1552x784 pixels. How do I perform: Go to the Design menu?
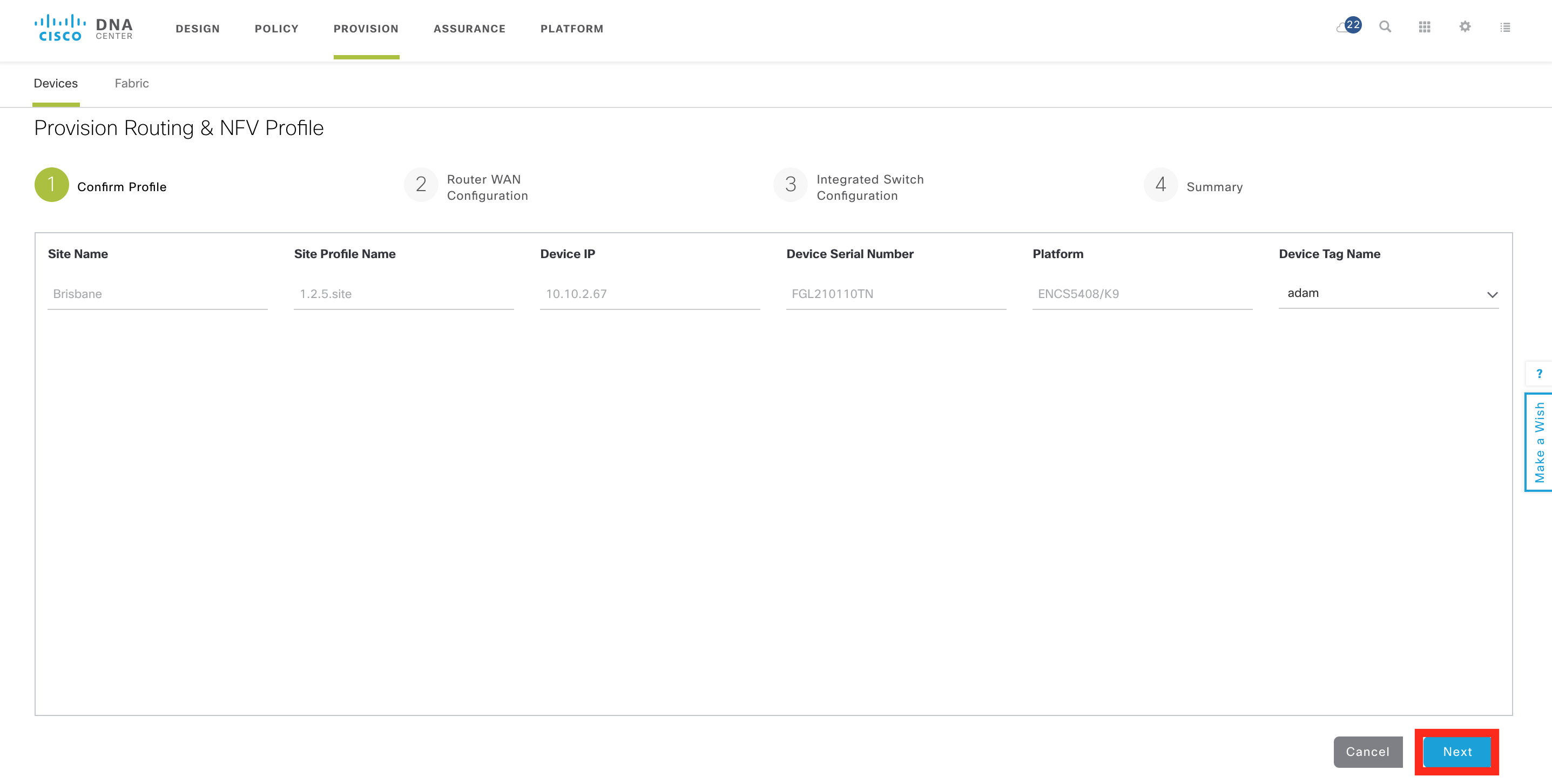pos(198,28)
